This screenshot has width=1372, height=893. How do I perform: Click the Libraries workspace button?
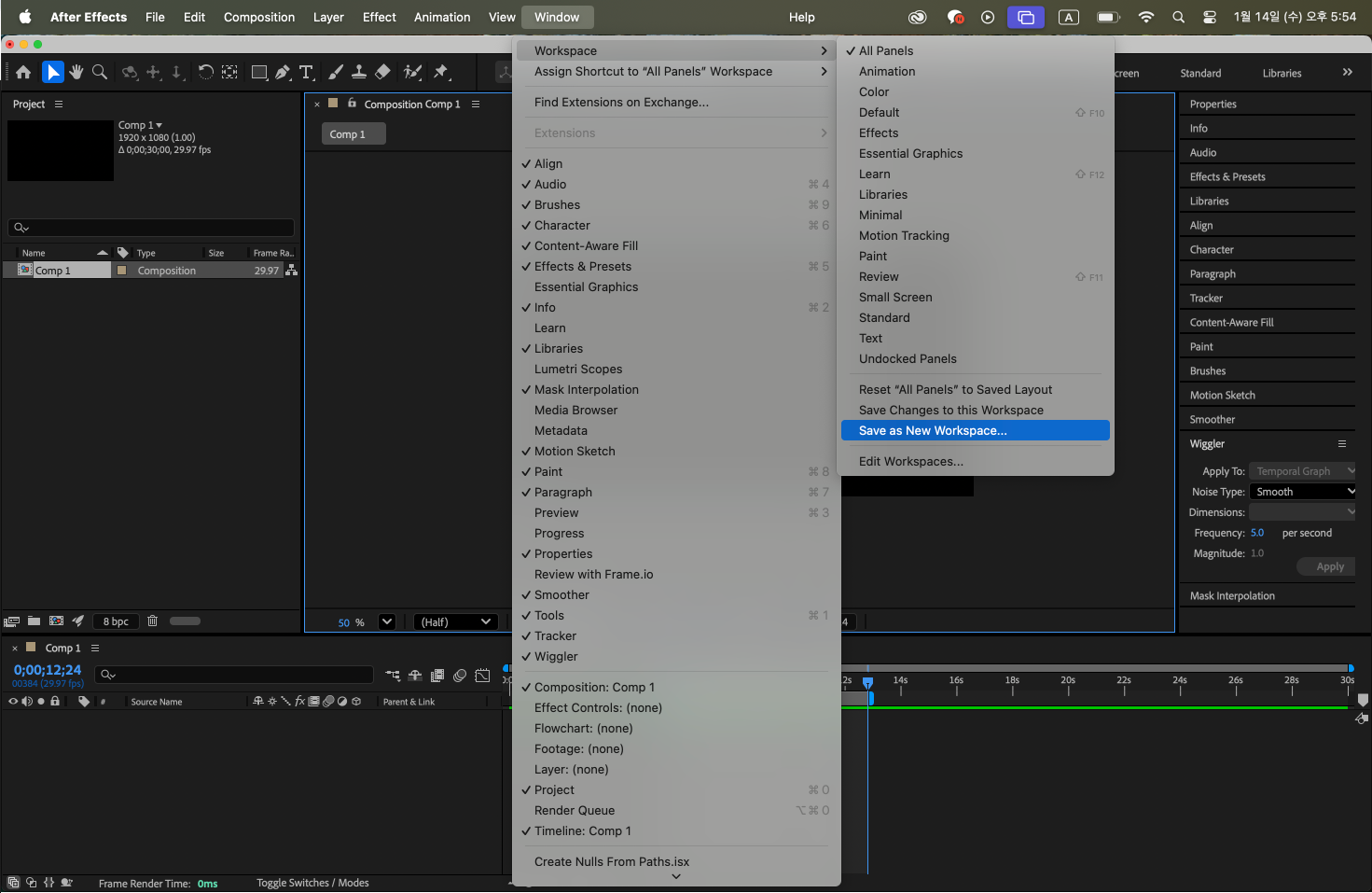point(1282,73)
